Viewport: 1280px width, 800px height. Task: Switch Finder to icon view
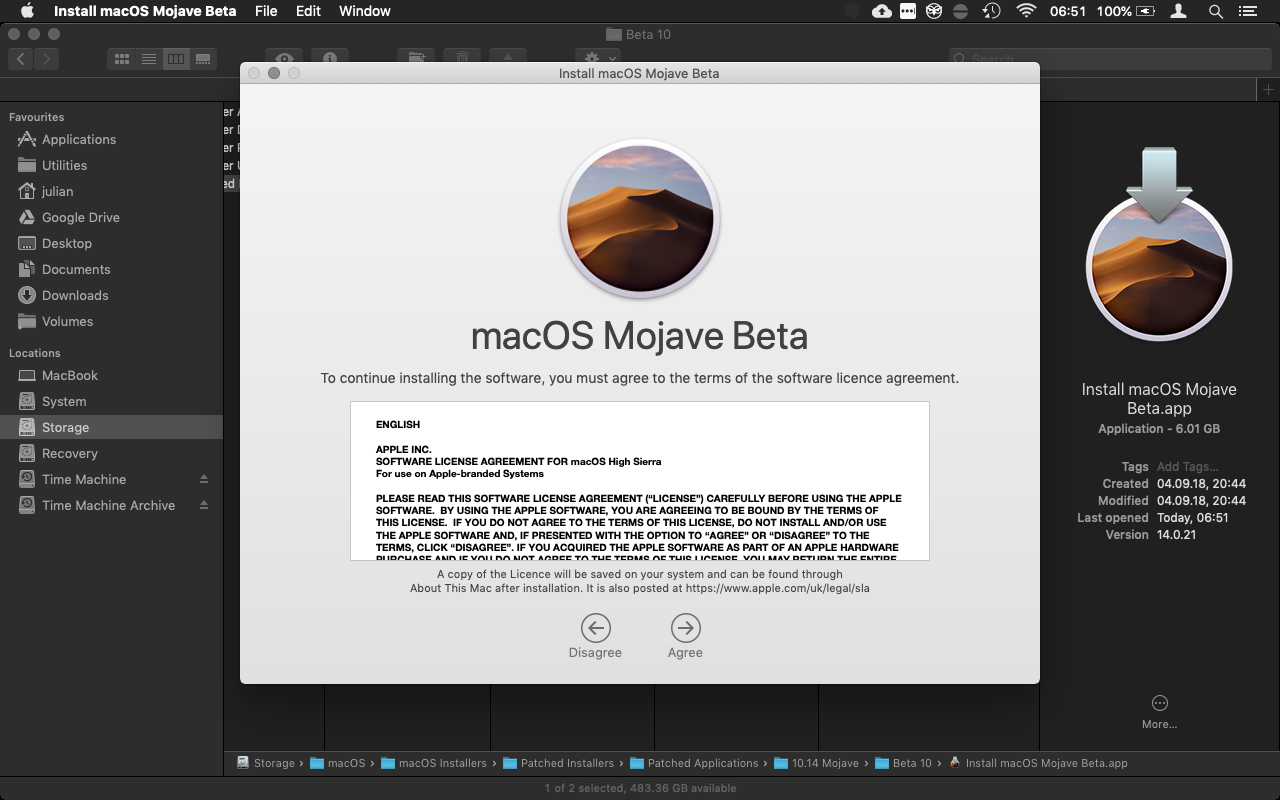coord(122,59)
